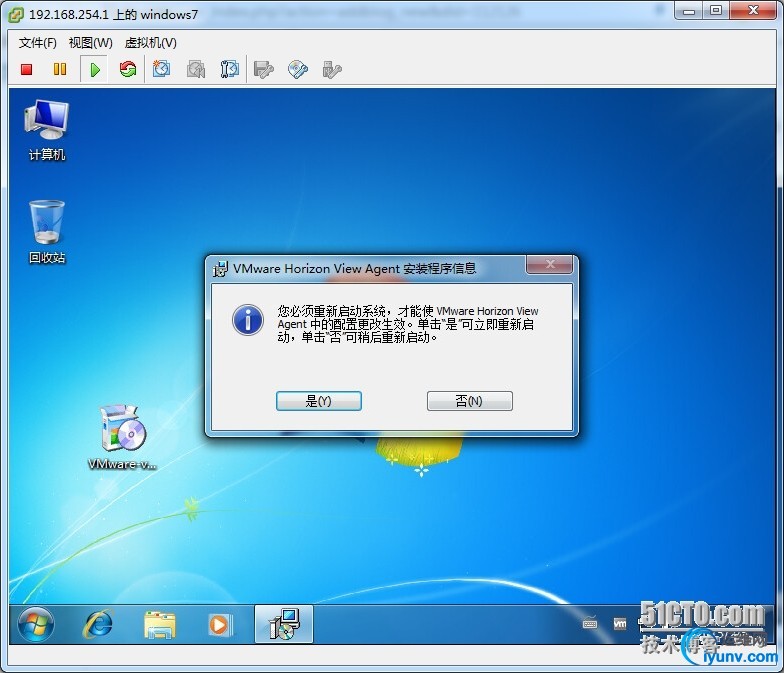Click 否(N) to restart later
Image resolution: width=784 pixels, height=673 pixels.
470,401
